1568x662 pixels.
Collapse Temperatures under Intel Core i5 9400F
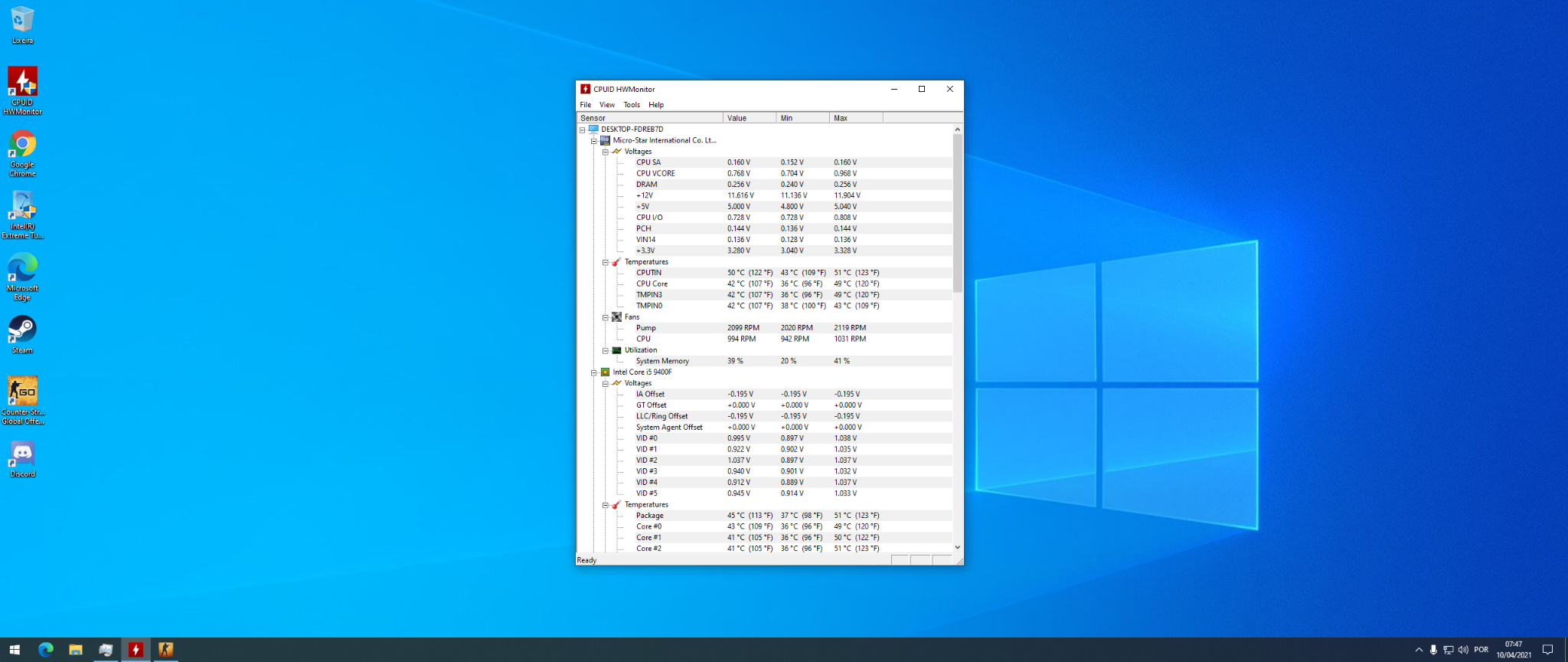[x=605, y=505]
